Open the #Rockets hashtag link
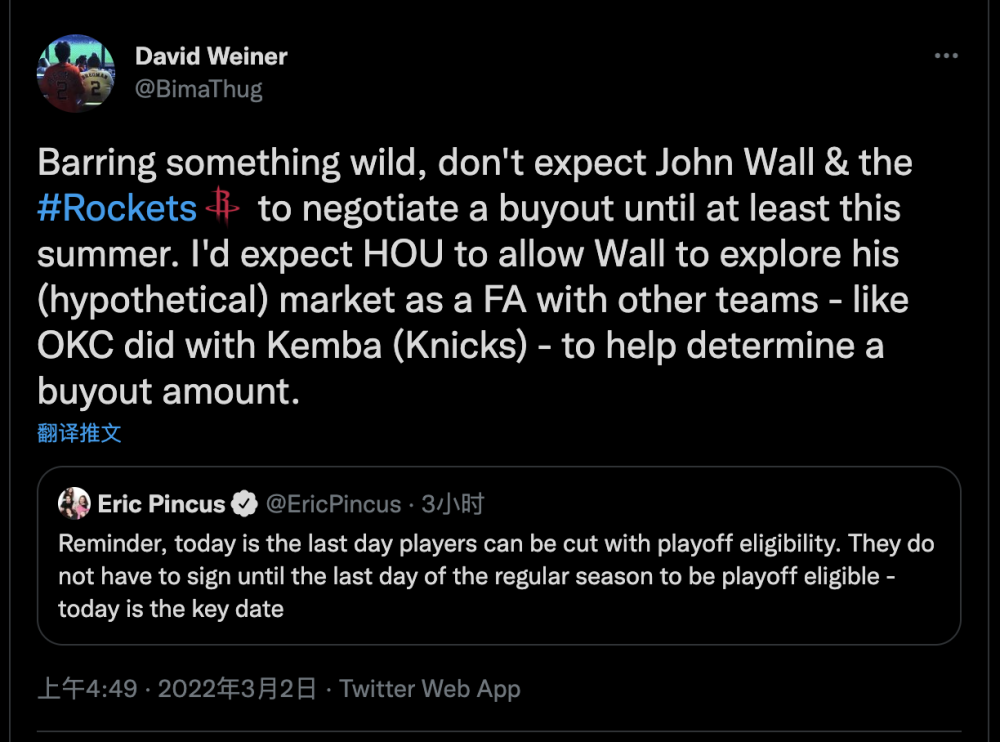Screen dimensions: 1000x742 (117, 209)
